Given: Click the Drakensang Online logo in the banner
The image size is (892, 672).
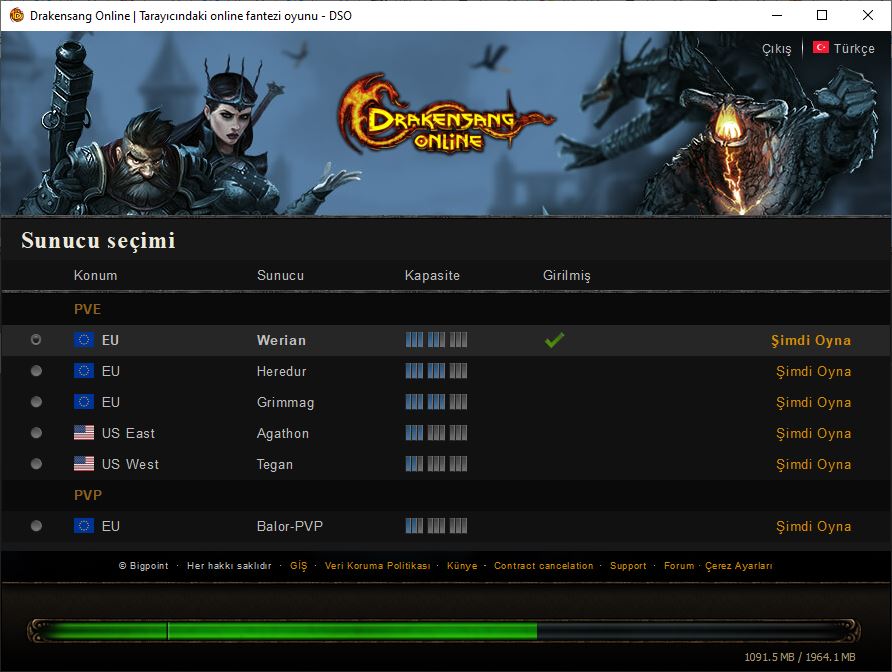Looking at the screenshot, I should (446, 116).
